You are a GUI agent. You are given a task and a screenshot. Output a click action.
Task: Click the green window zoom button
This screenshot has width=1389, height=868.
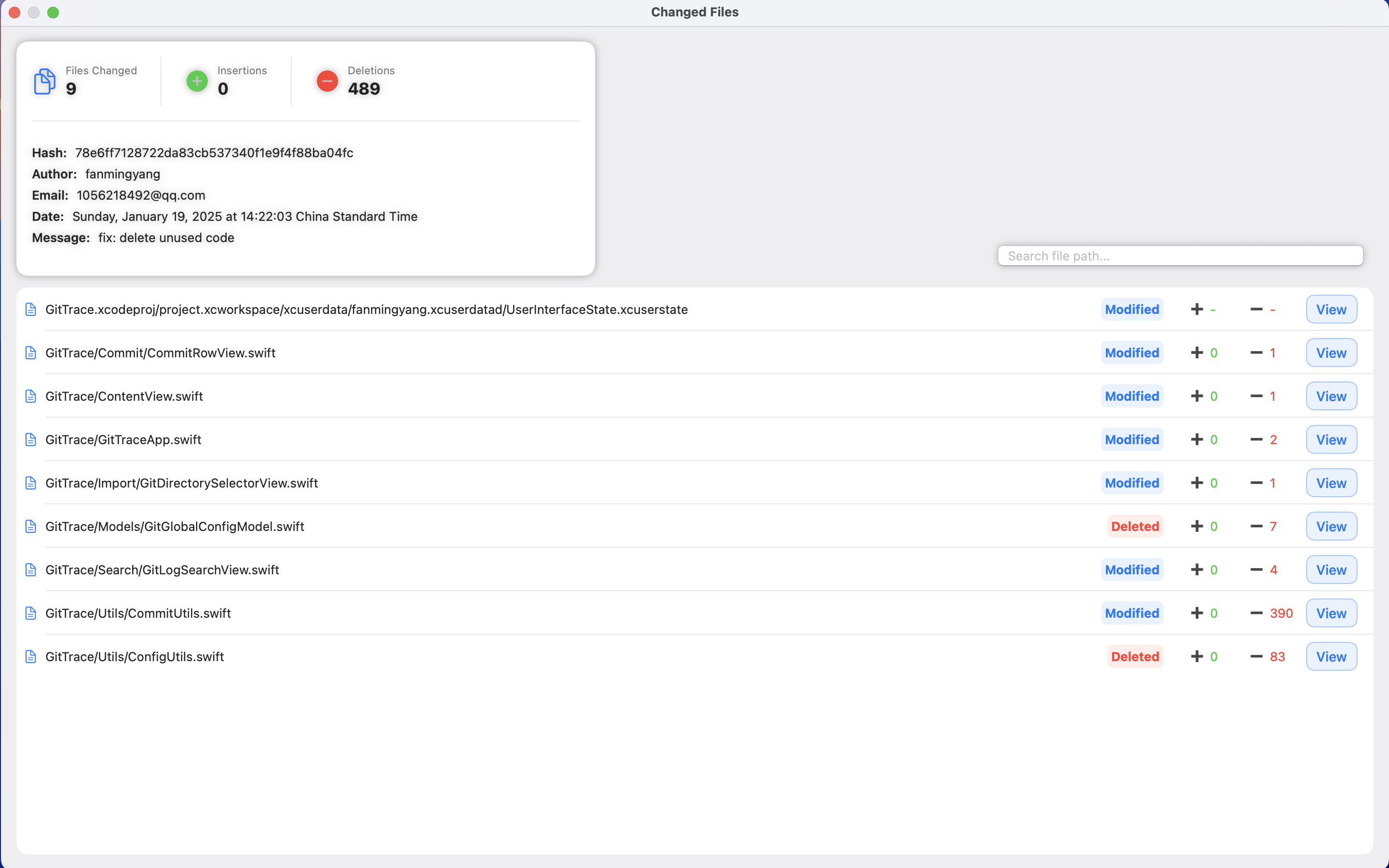[53, 13]
